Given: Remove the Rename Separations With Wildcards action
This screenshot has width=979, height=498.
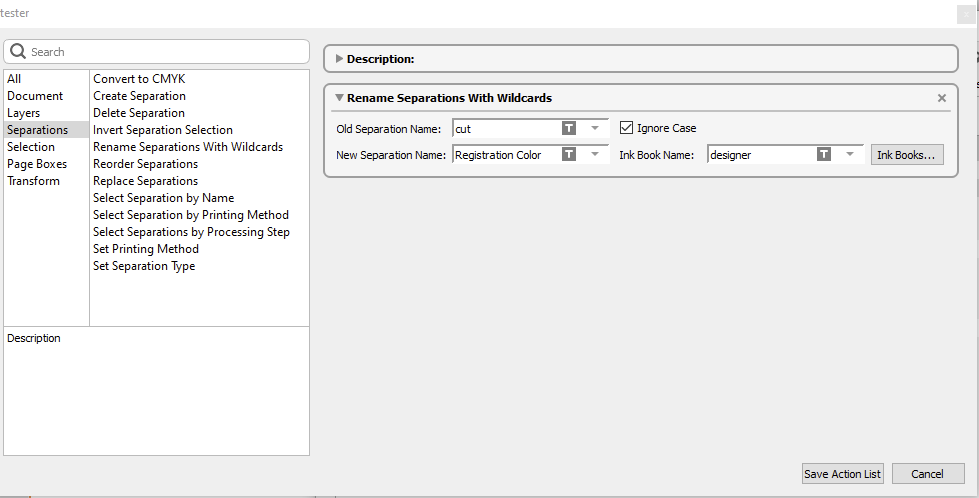Looking at the screenshot, I should (941, 98).
